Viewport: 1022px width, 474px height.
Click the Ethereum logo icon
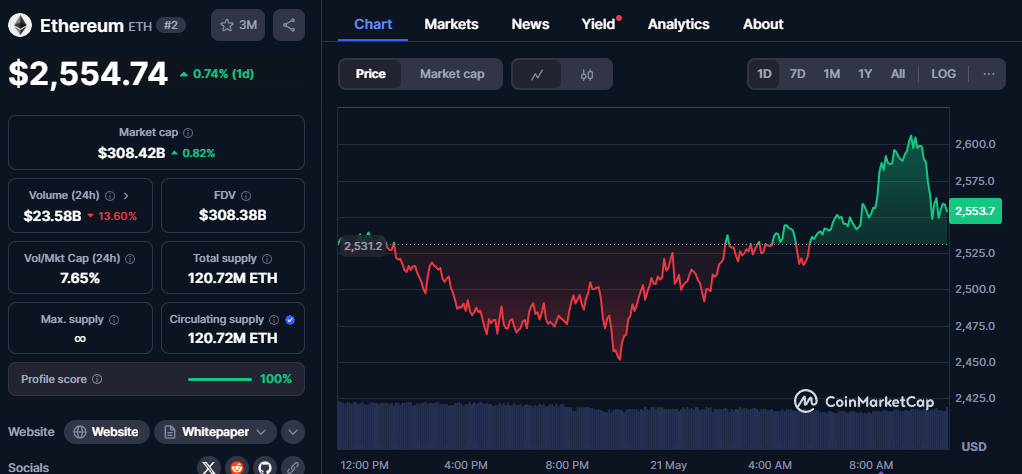(x=20, y=25)
